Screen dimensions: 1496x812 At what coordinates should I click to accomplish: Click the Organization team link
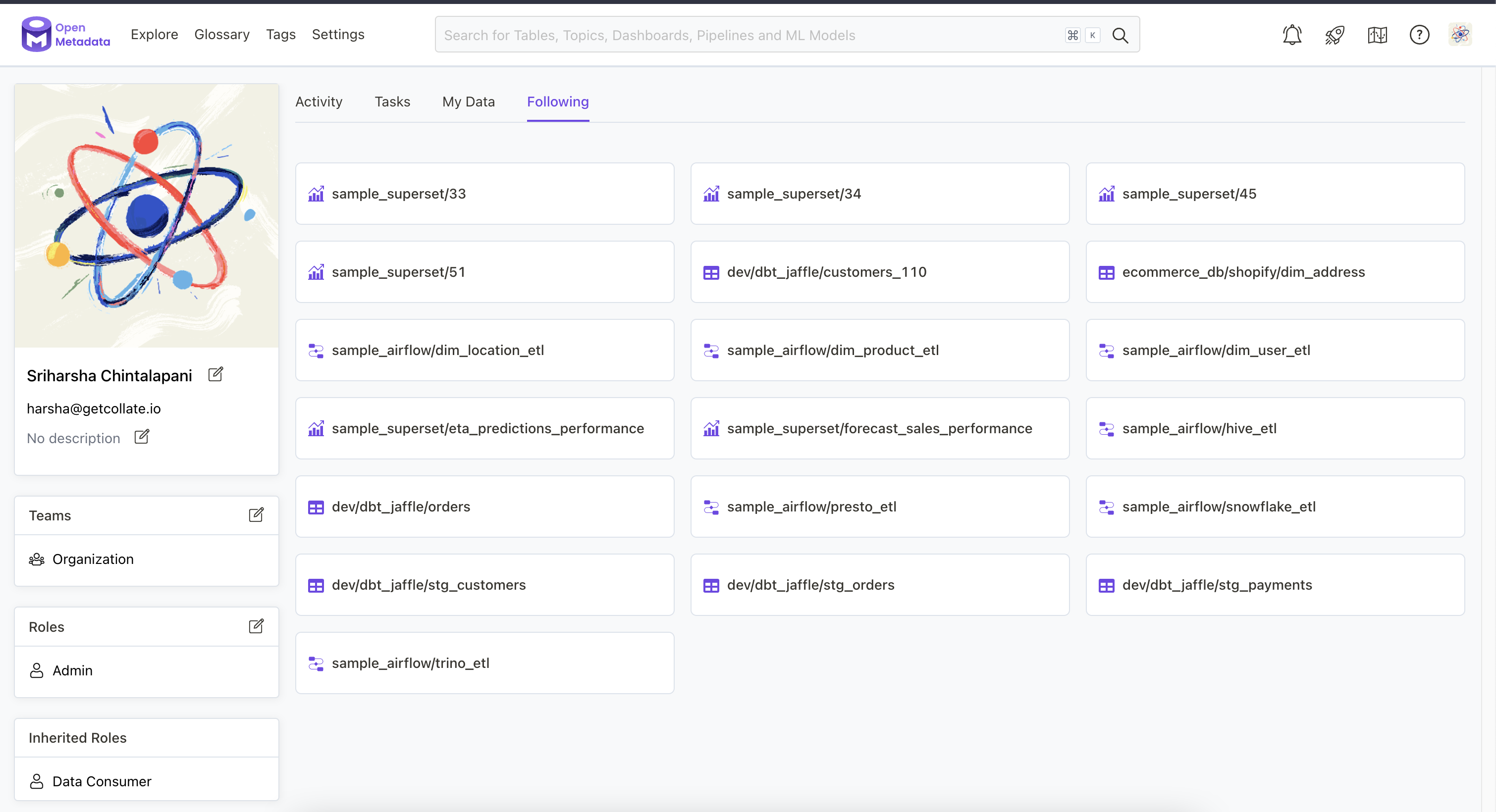[93, 559]
